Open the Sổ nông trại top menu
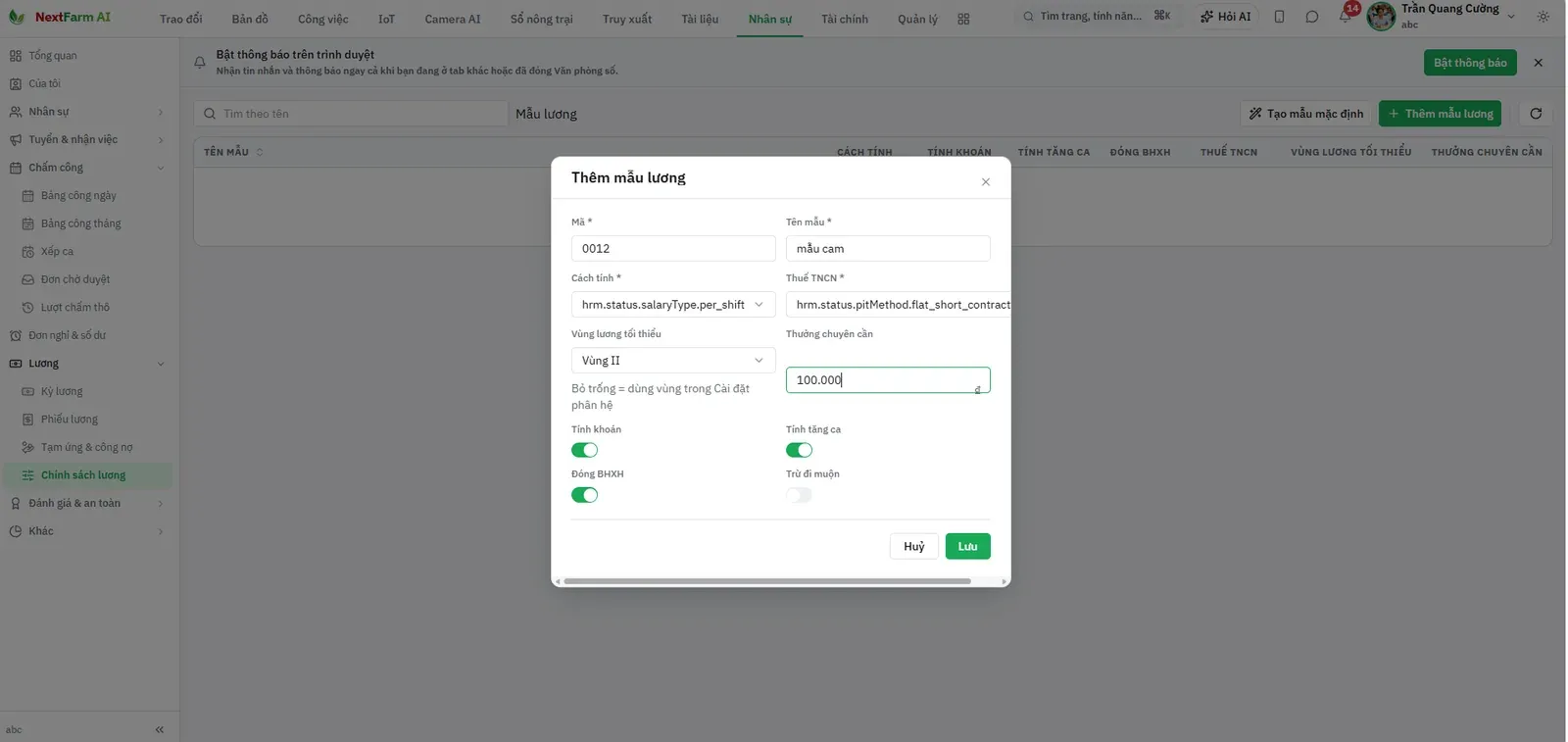Image resolution: width=1568 pixels, height=742 pixels. (x=541, y=19)
